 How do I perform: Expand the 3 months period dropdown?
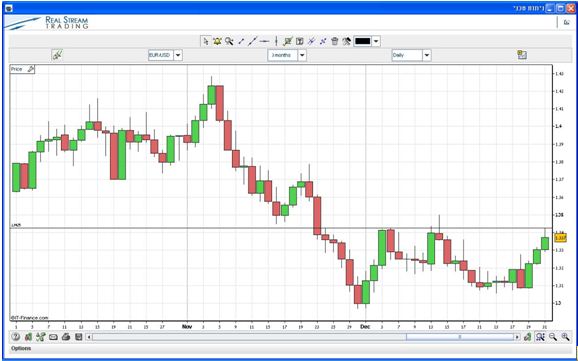click(302, 55)
